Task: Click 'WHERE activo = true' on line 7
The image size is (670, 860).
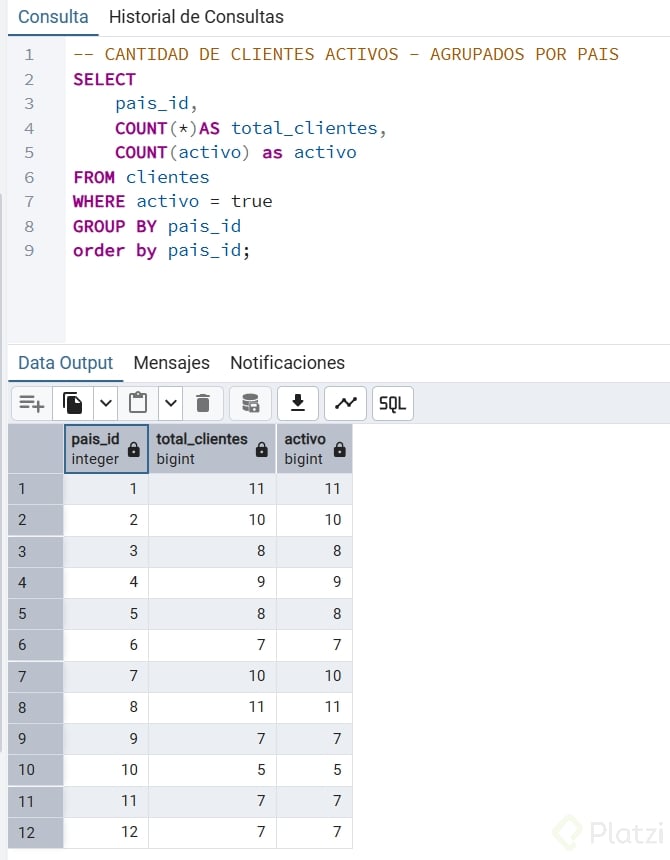Action: click(173, 201)
